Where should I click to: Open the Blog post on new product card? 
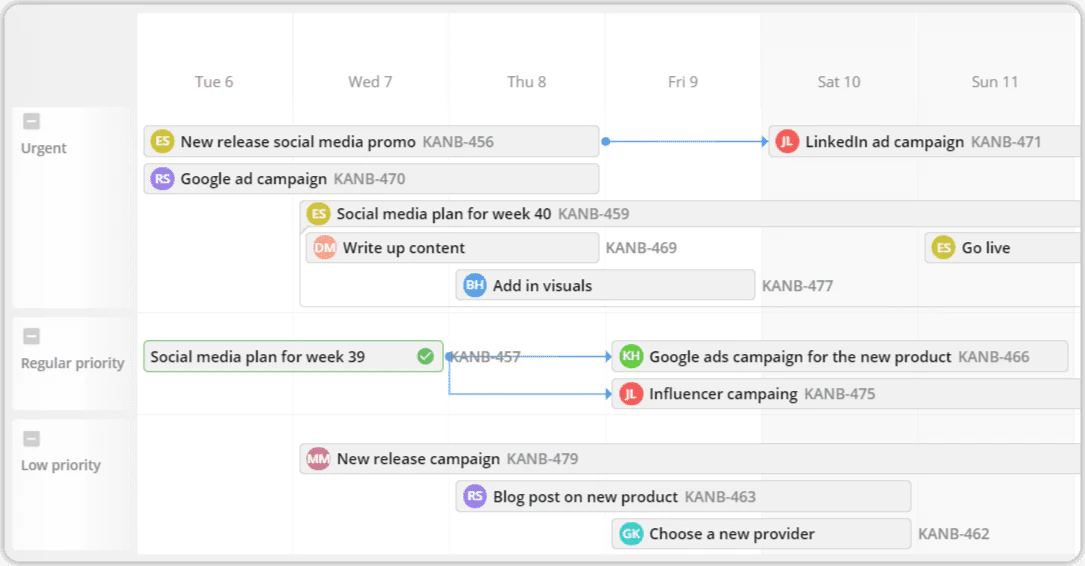pyautogui.click(x=585, y=497)
